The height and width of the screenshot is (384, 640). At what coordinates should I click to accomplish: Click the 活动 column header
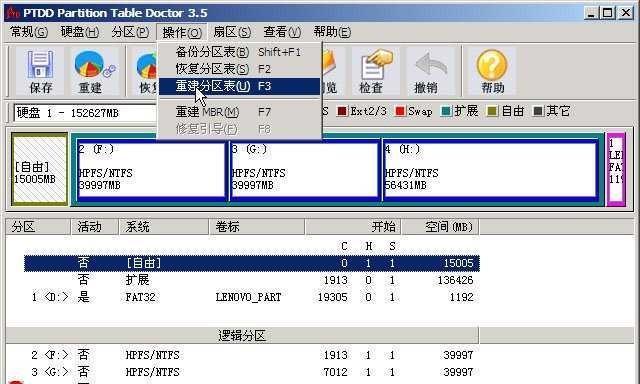coord(95,226)
